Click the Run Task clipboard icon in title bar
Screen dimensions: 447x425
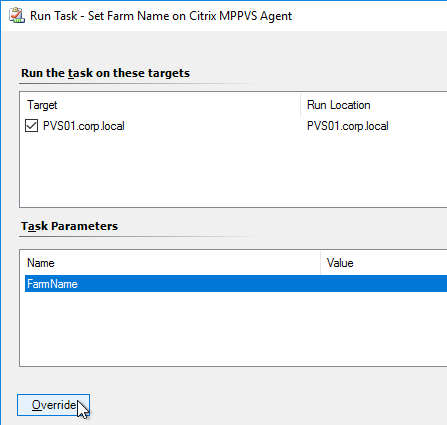(x=17, y=16)
